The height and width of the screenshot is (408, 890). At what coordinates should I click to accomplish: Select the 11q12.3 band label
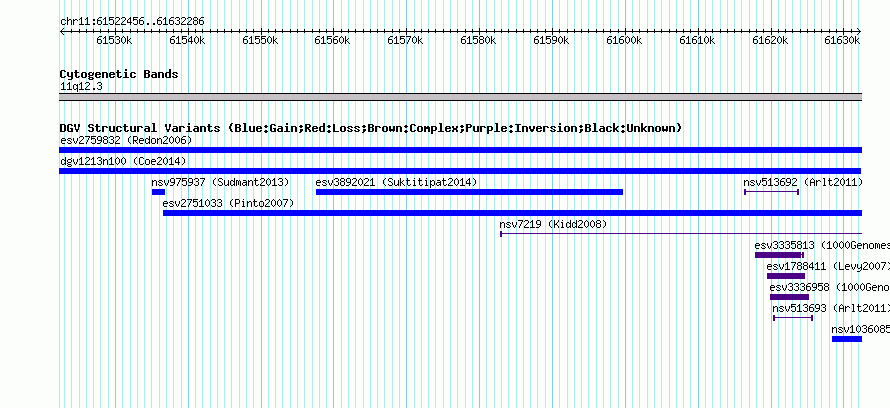(x=81, y=87)
